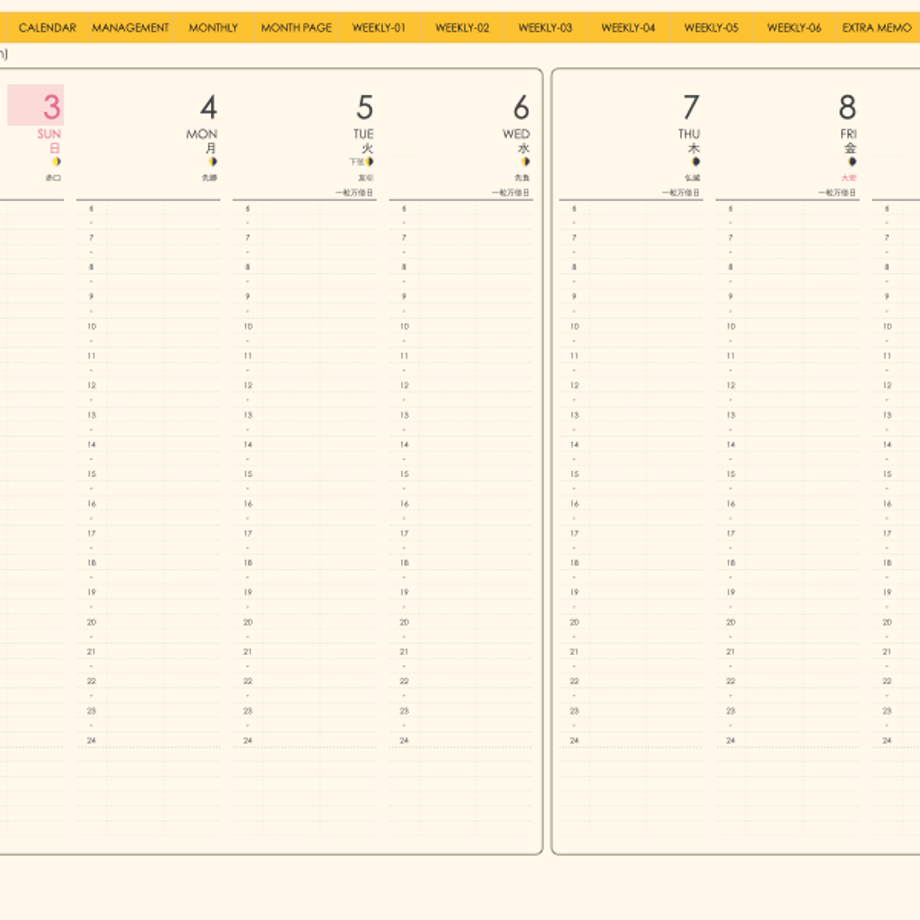Click the highlighted Sunday date 3
The image size is (920, 920).
(36, 106)
